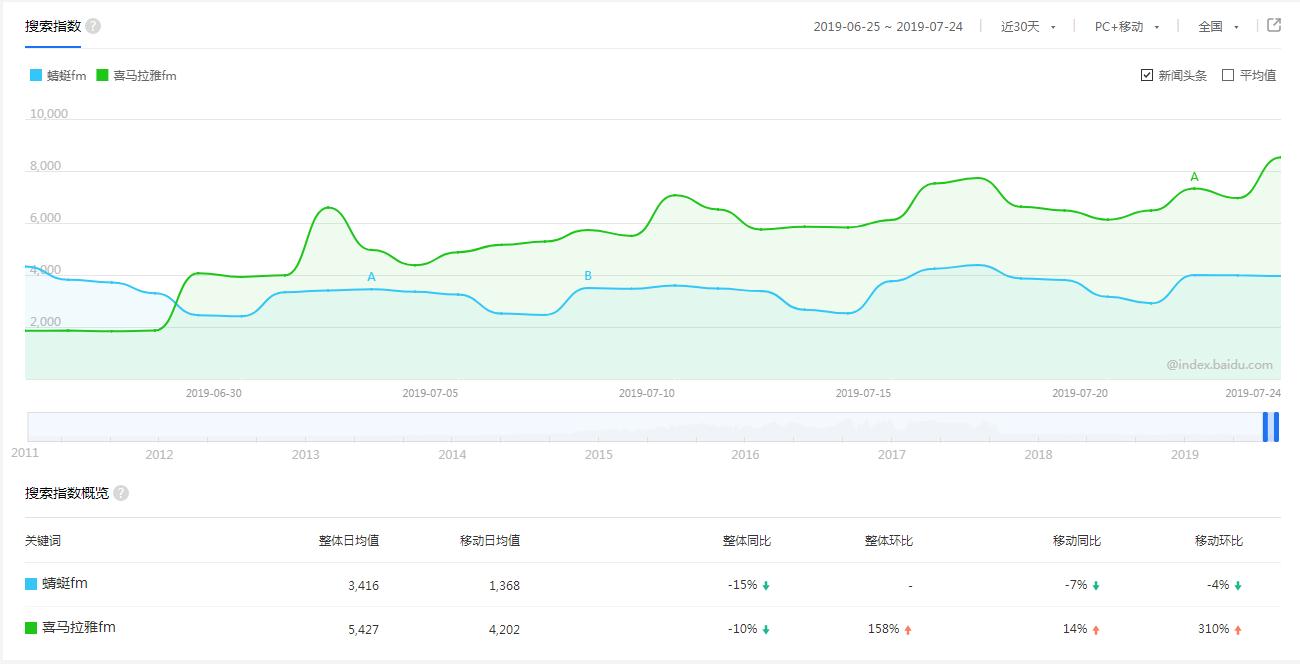Enable the 平均值 checkbox
This screenshot has height=664, width=1300.
(x=1228, y=75)
